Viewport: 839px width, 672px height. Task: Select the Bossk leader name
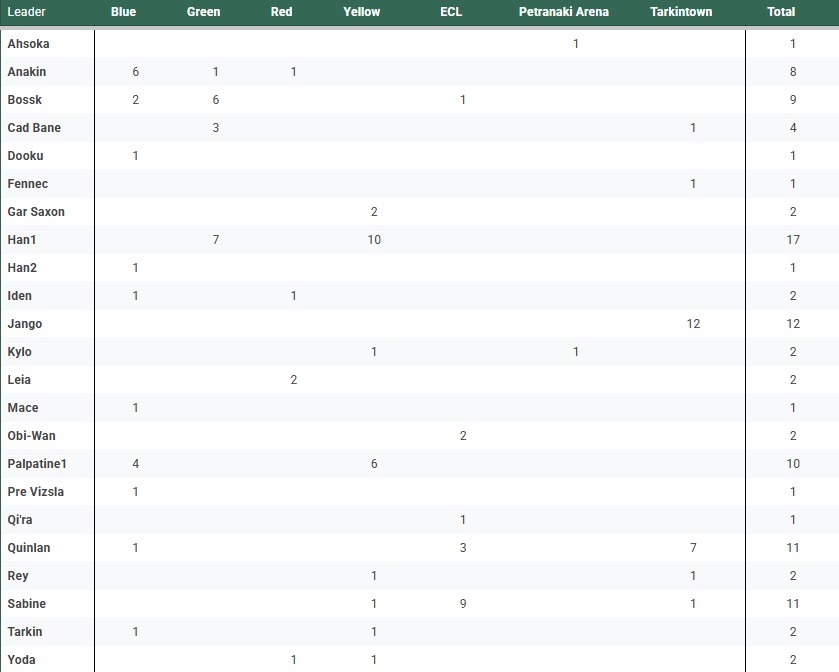pyautogui.click(x=25, y=100)
